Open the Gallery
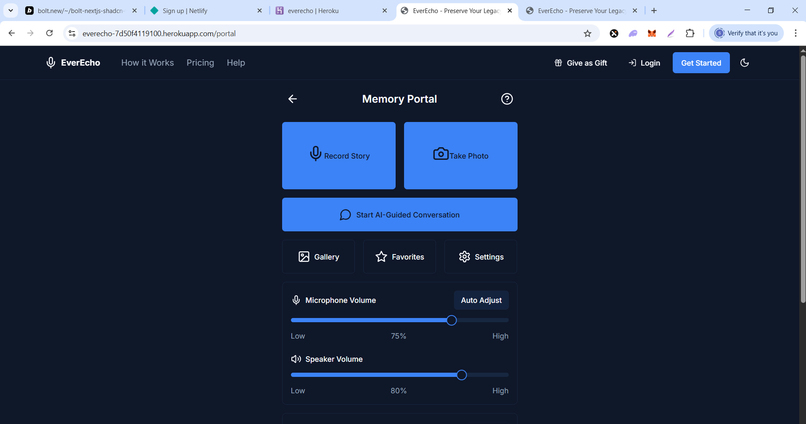The image size is (806, 424). point(318,256)
